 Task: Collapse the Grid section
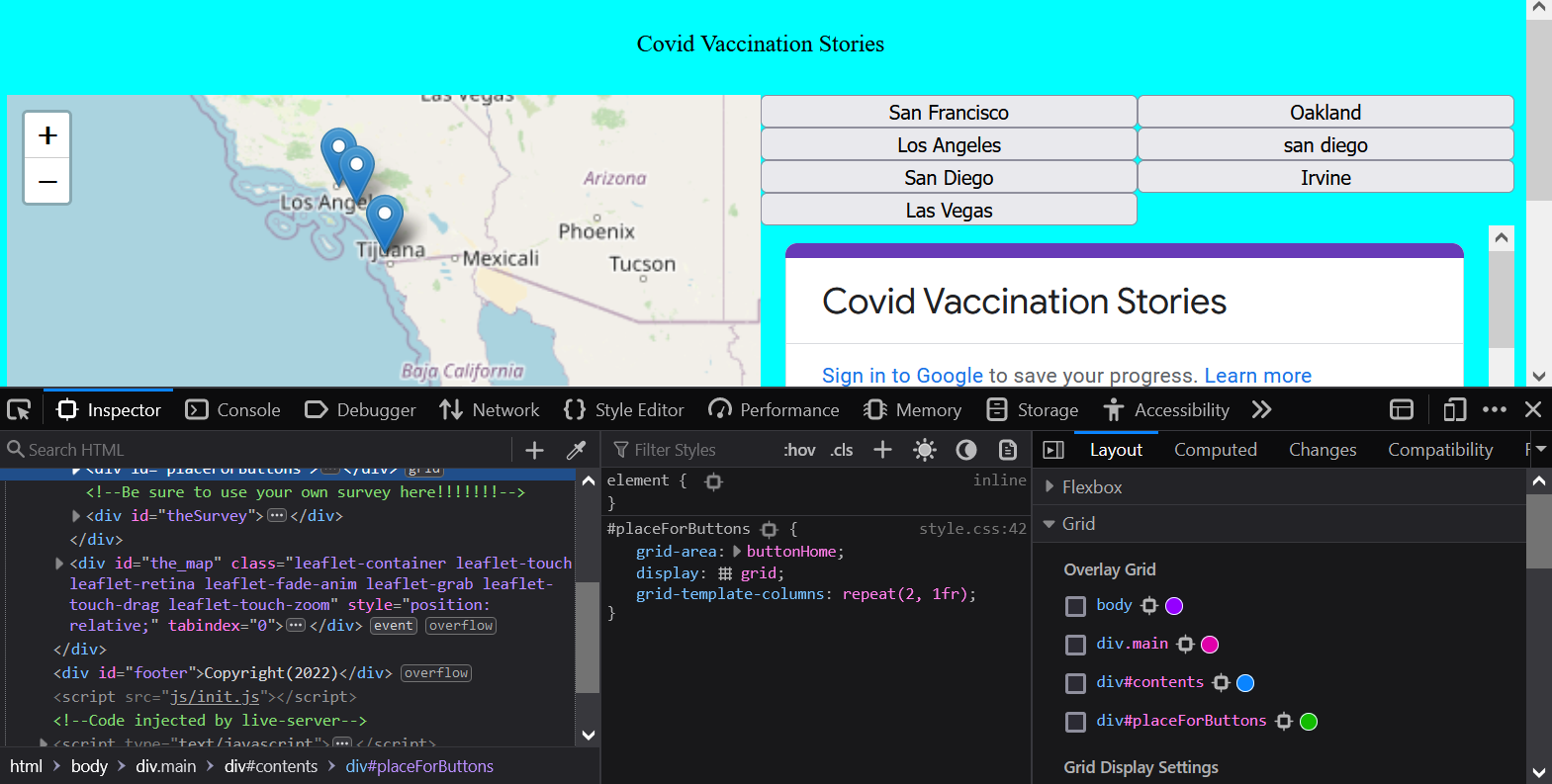pos(1050,524)
